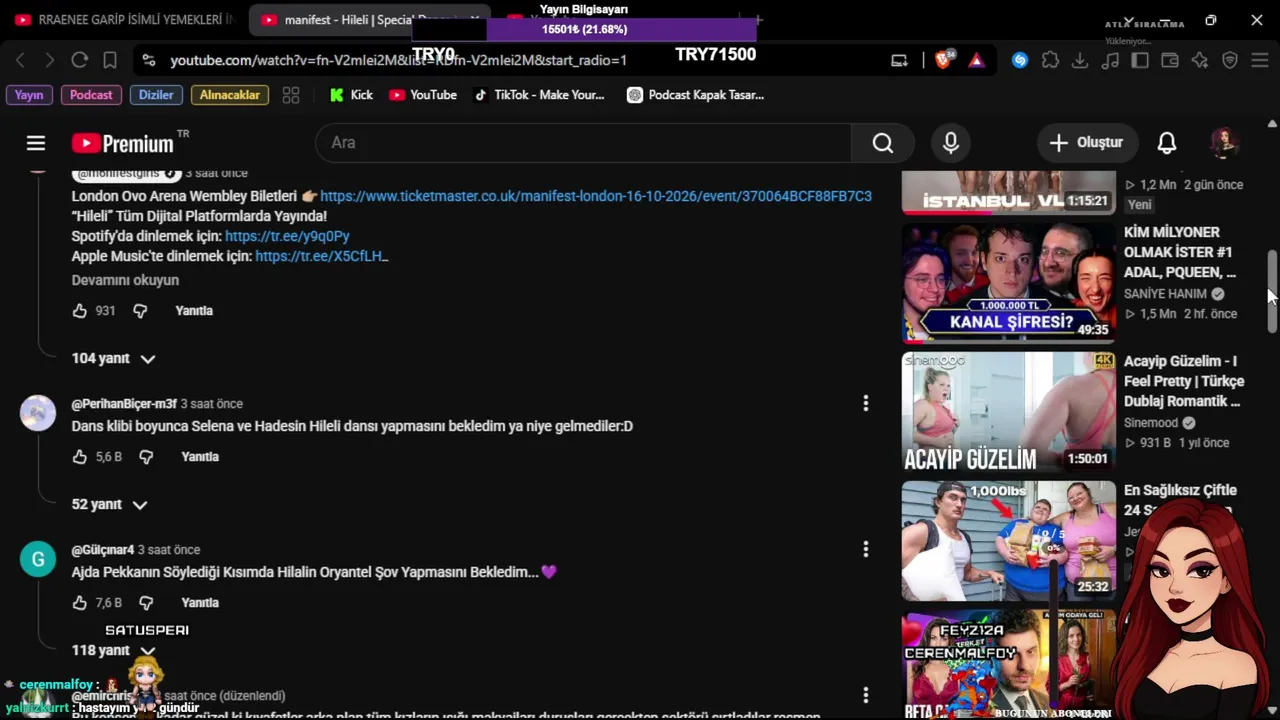This screenshot has width=1280, height=720.
Task: Open the Kick bookmark
Action: 350,95
